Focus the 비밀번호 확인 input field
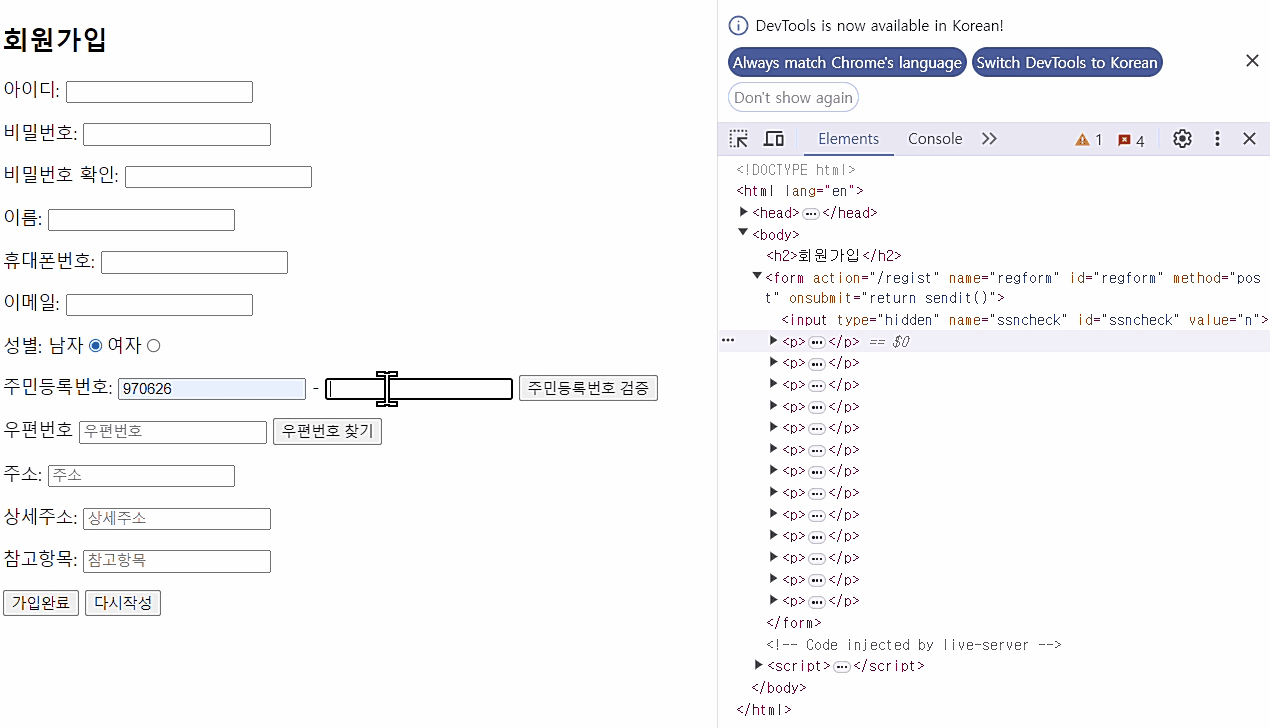This screenshot has width=1270, height=728. pos(218,177)
